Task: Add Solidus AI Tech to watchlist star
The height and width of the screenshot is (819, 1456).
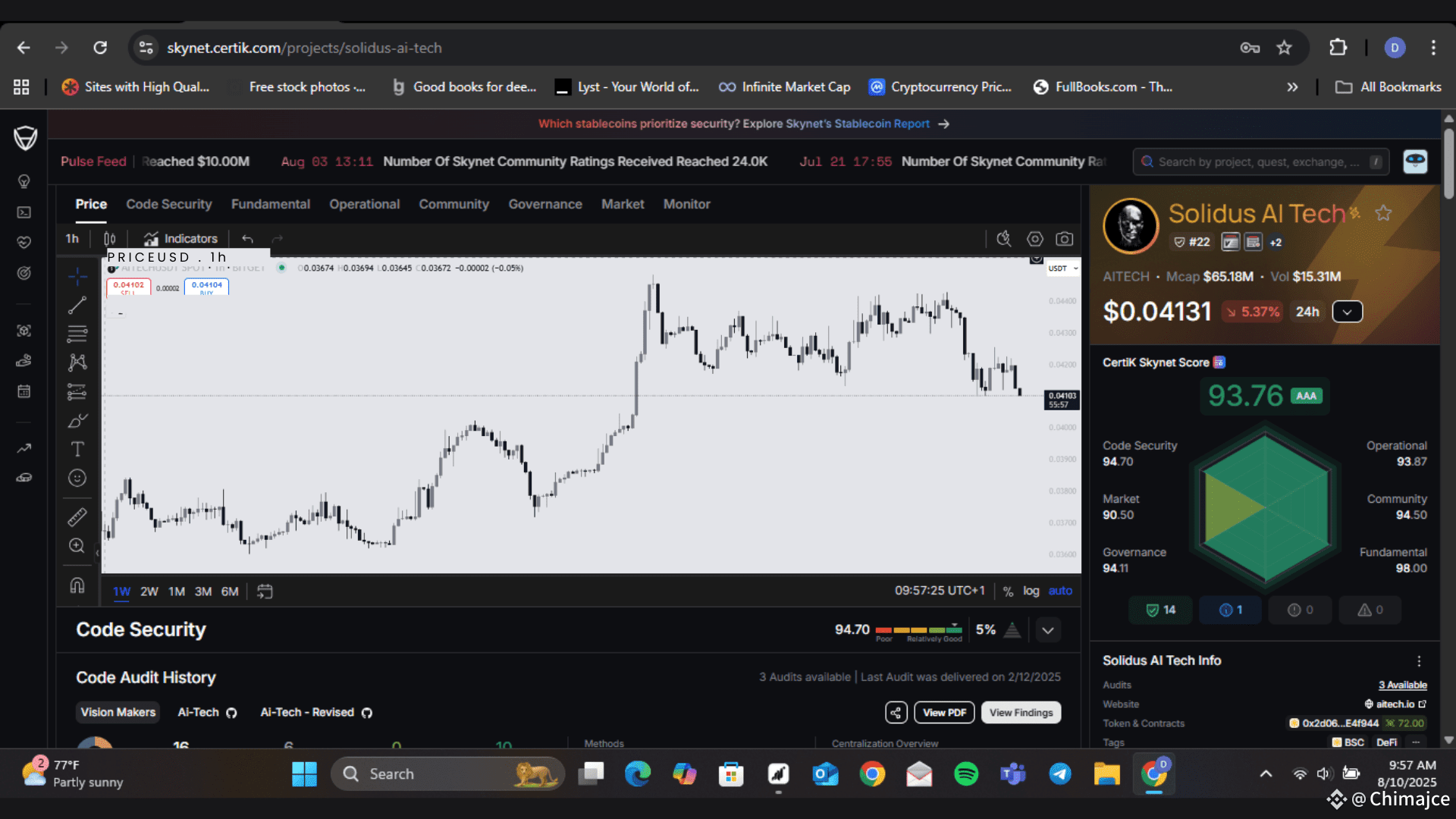Action: pyautogui.click(x=1383, y=213)
